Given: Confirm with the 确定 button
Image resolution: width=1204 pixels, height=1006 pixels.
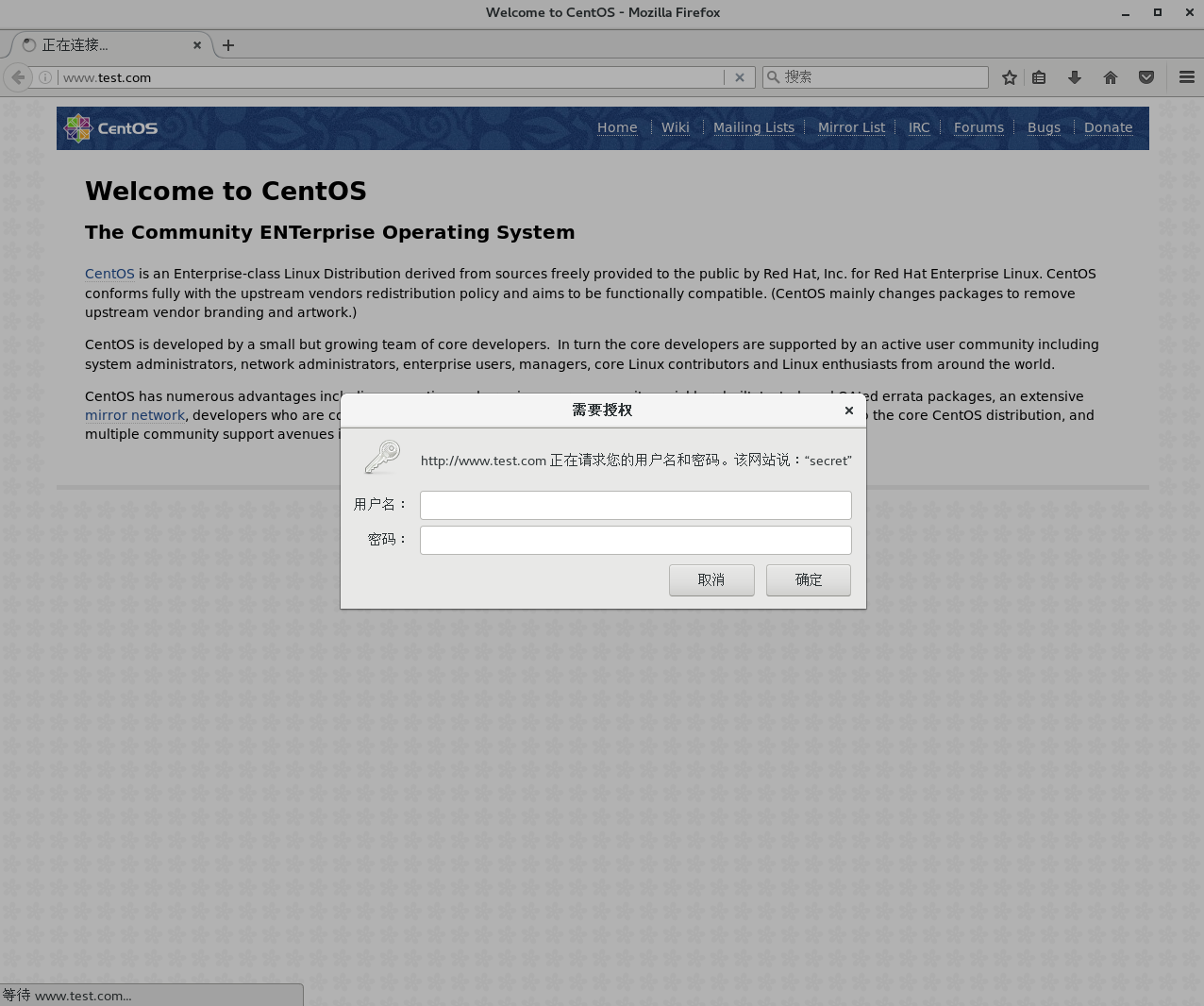Looking at the screenshot, I should [809, 580].
